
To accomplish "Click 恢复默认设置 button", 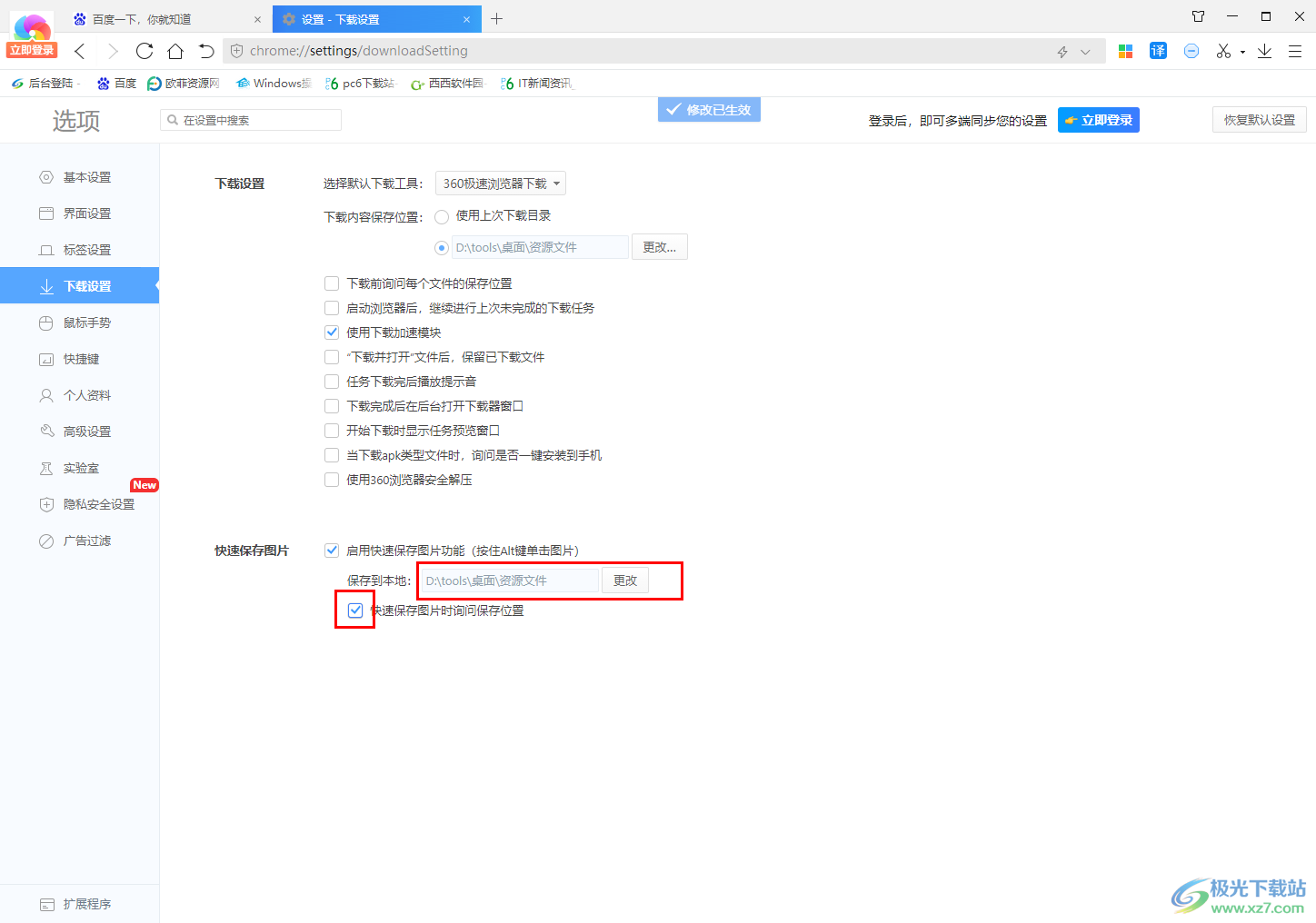I will tap(1259, 120).
